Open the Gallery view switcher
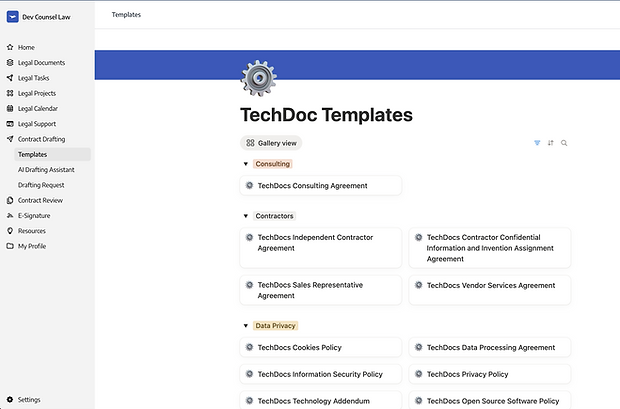This screenshot has height=409, width=620. click(x=271, y=143)
